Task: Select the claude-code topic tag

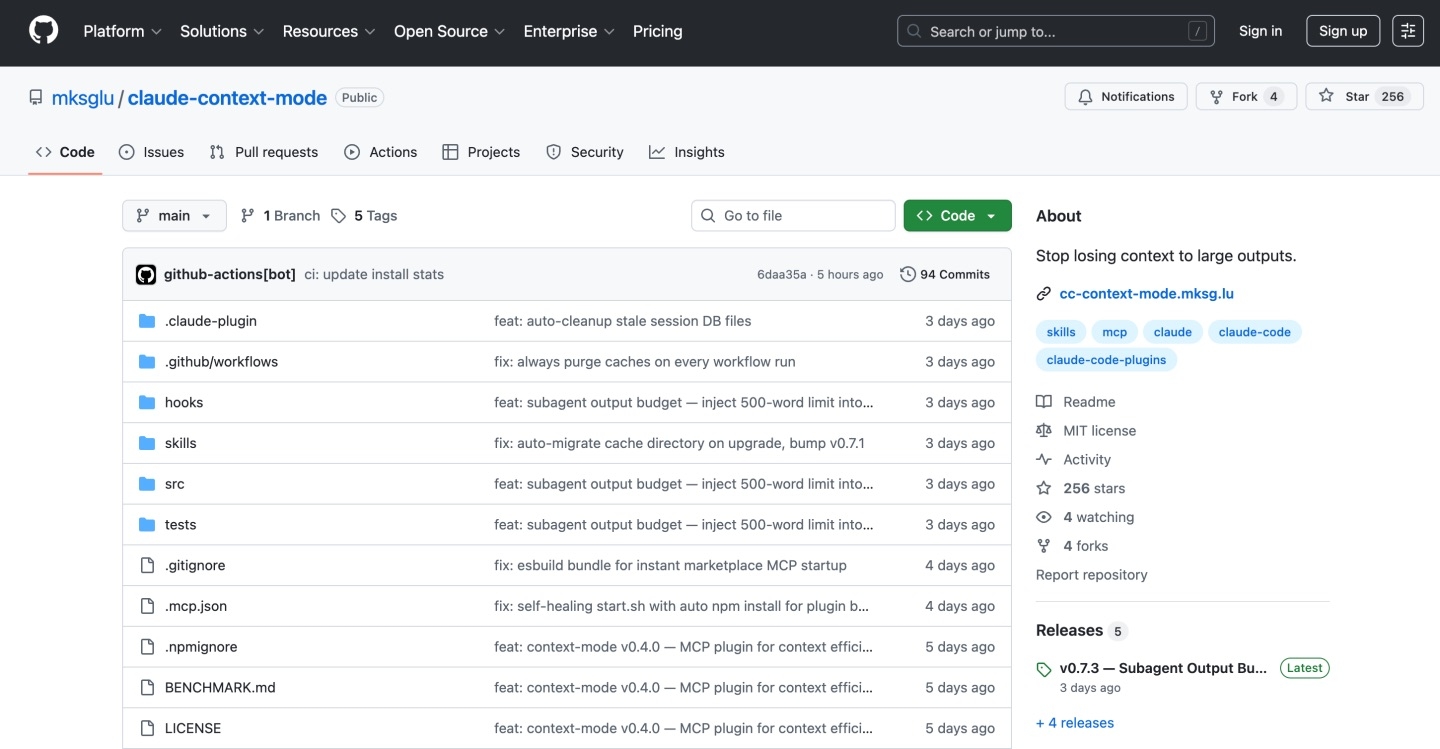Action: click(1254, 332)
